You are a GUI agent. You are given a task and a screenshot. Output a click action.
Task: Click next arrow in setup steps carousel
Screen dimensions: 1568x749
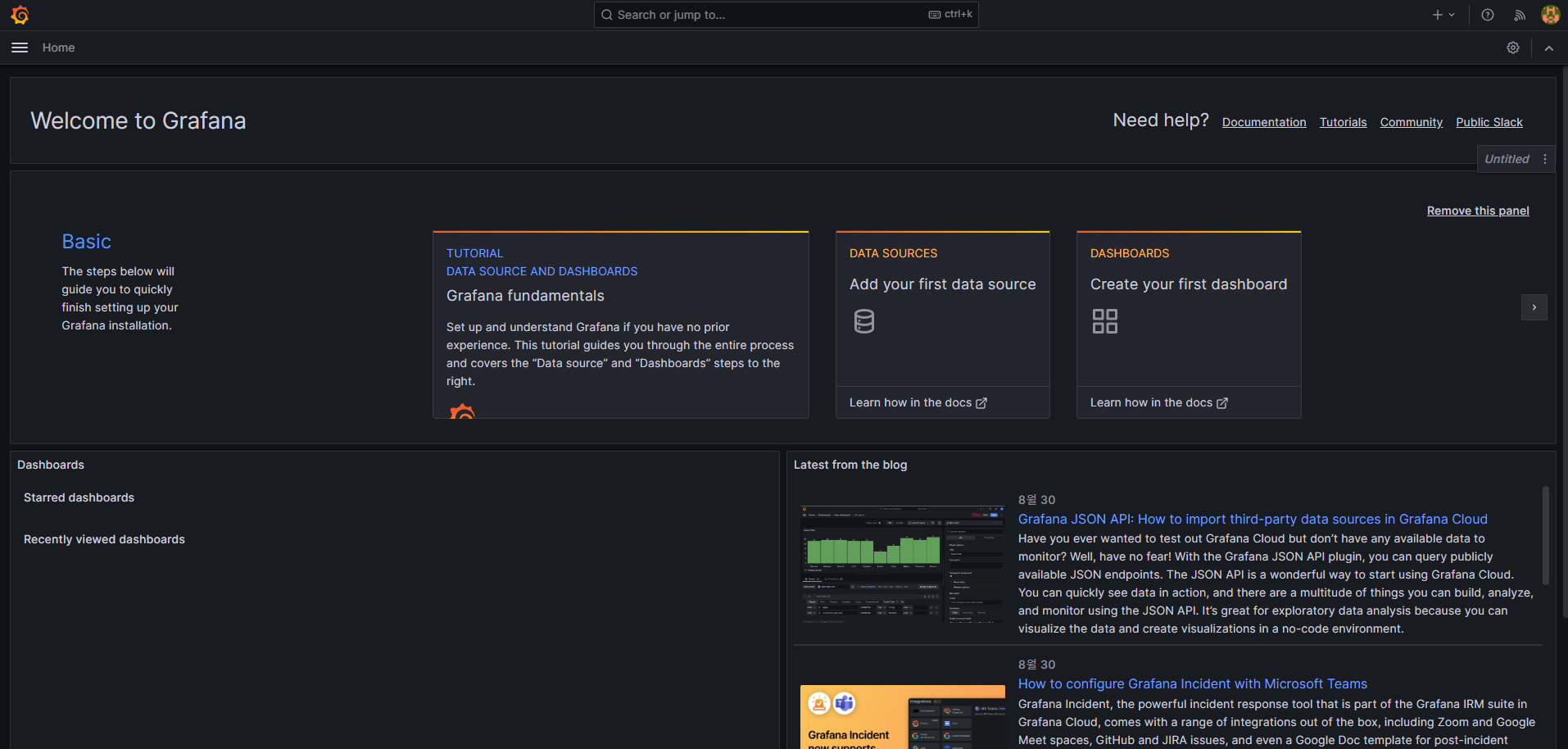(x=1534, y=307)
